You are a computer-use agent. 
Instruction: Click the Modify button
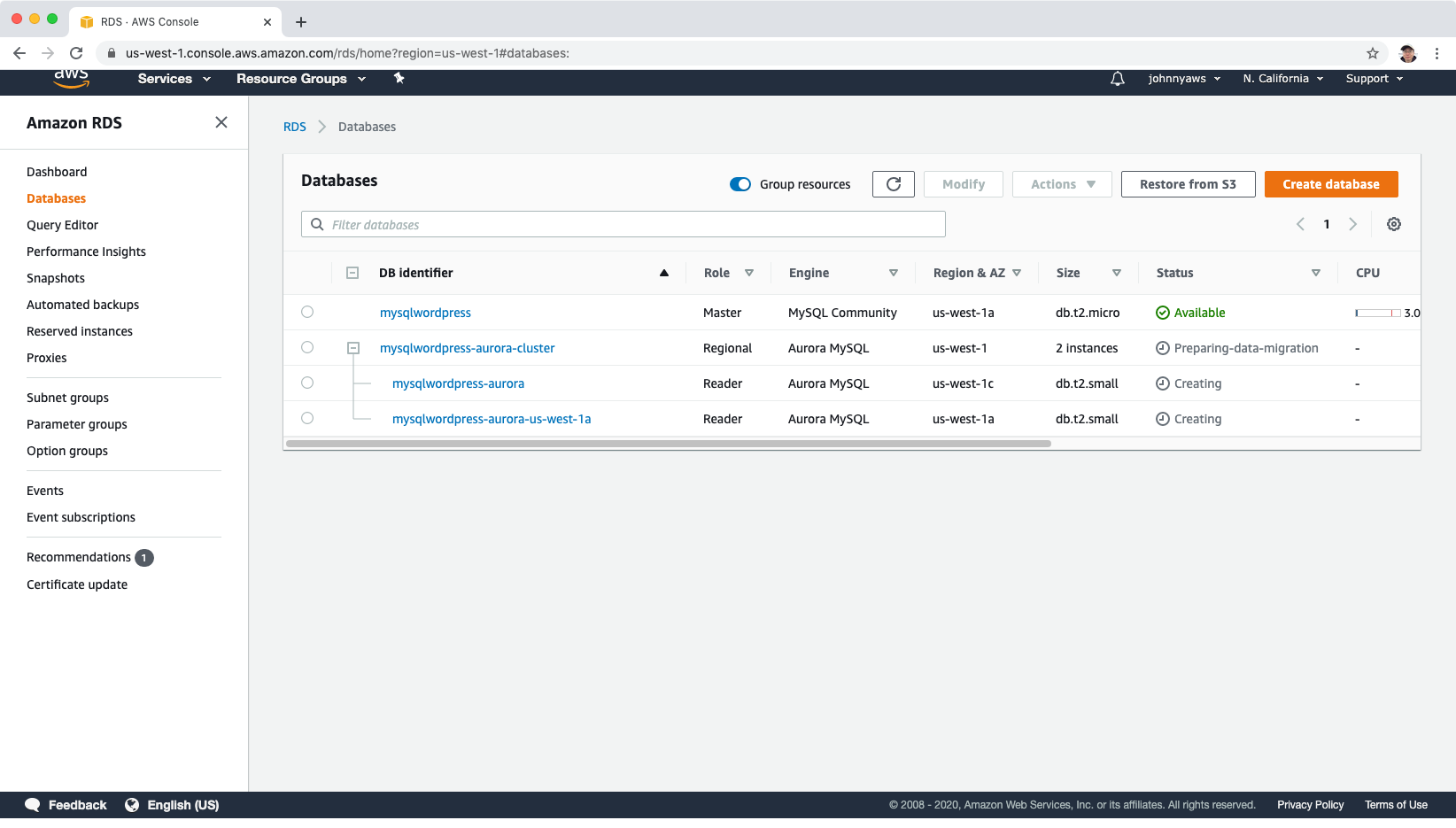[x=964, y=184]
